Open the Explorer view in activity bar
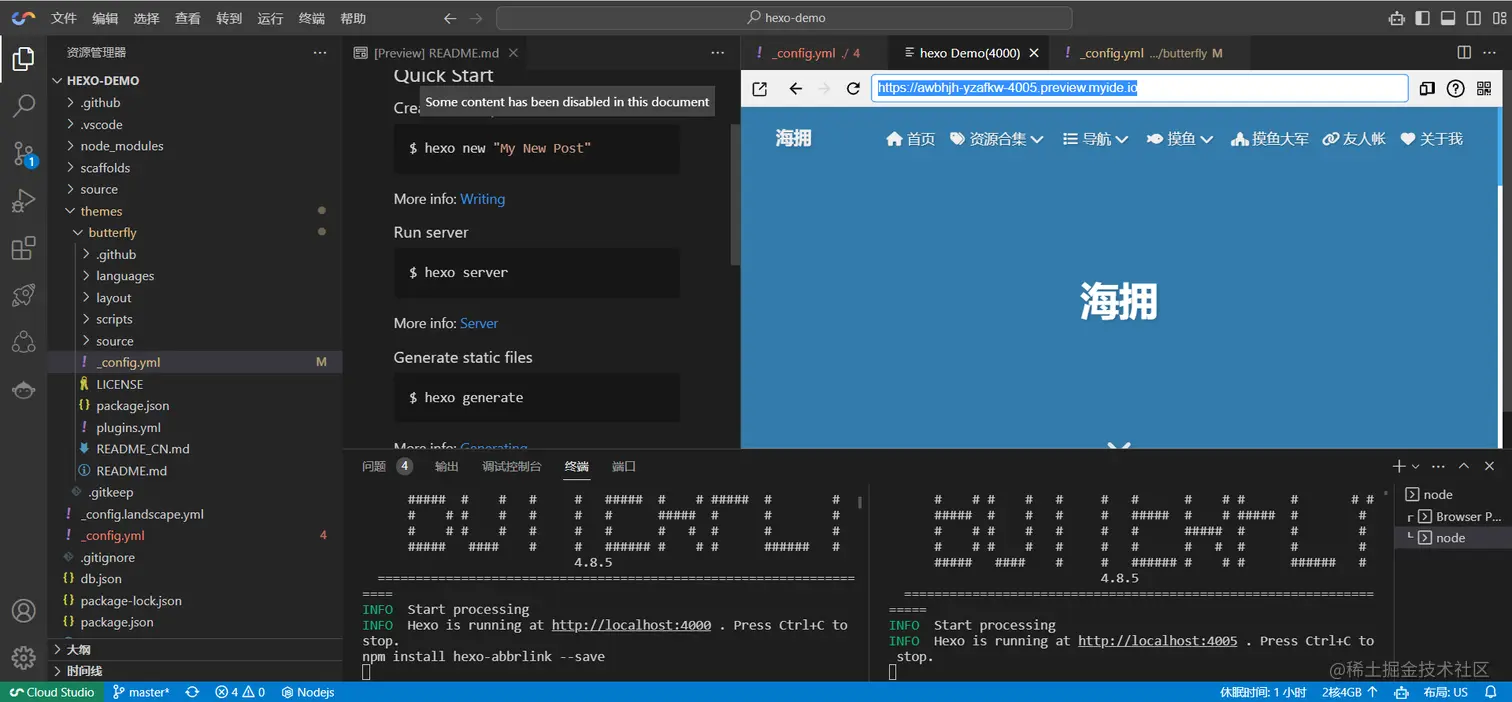The height and width of the screenshot is (702, 1512). 23,59
